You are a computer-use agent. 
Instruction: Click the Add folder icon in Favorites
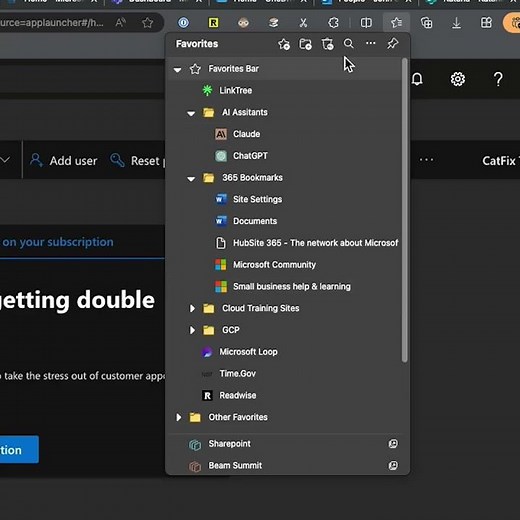(305, 44)
